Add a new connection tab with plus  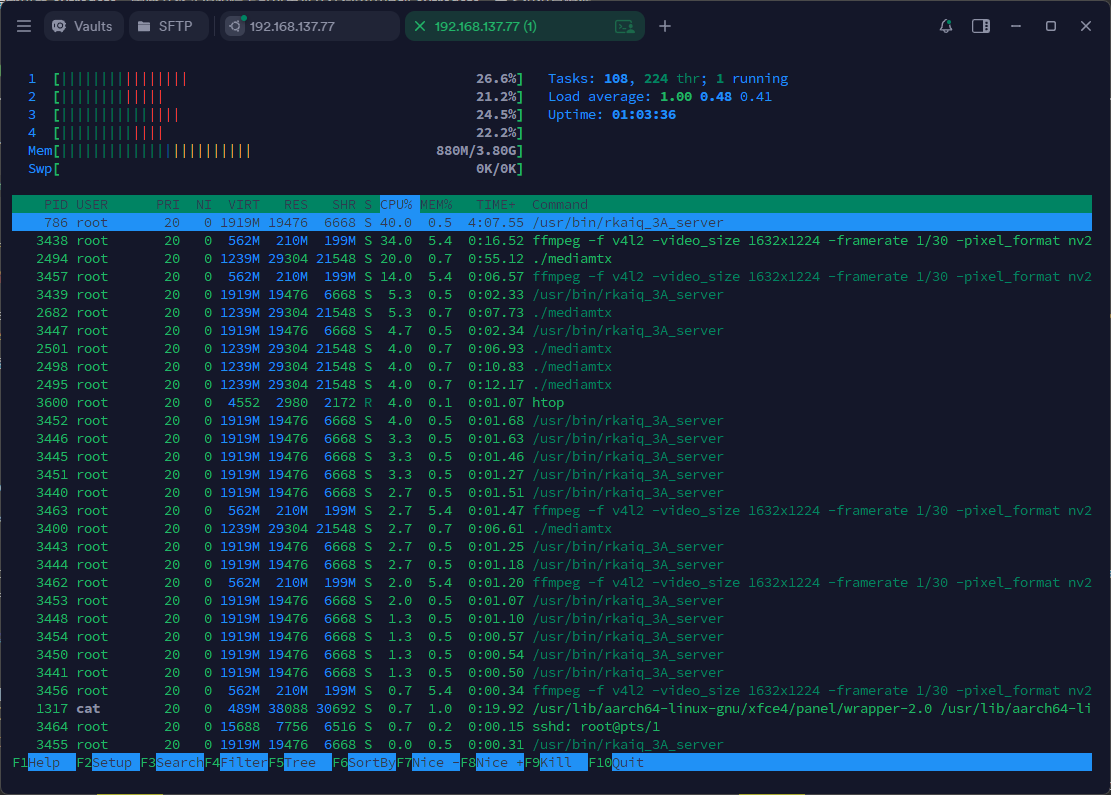[x=665, y=26]
